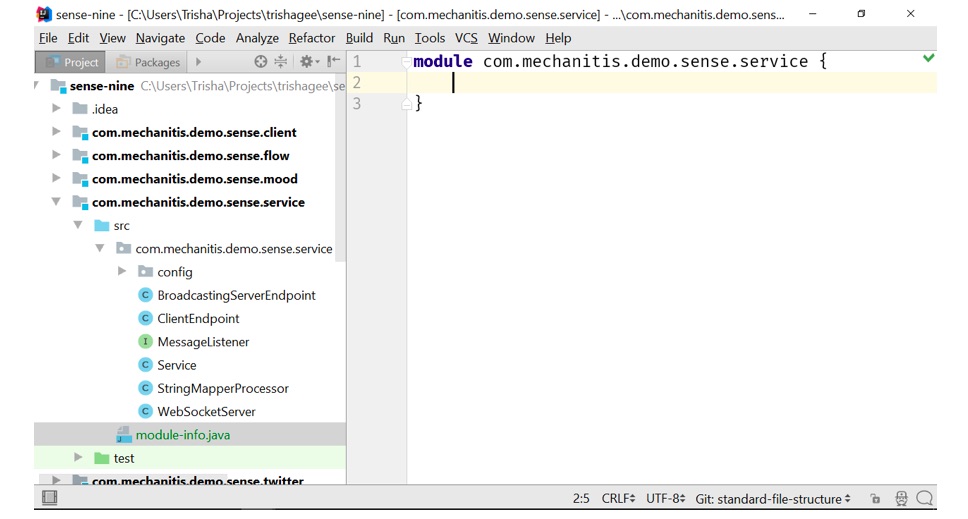This screenshot has width=968, height=519.
Task: Toggle the read-only lock icon in status bar
Action: coord(875,499)
